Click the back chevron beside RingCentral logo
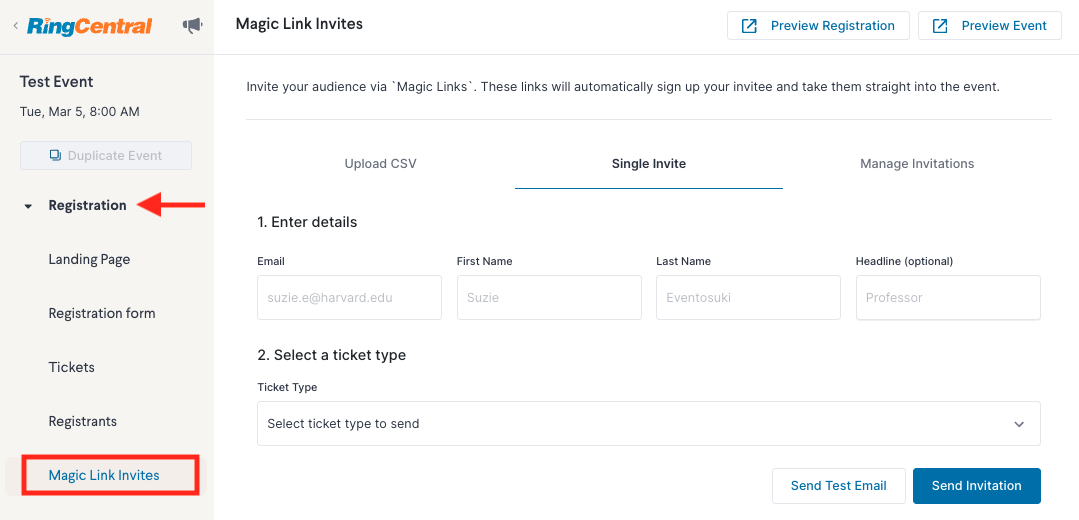 click(16, 26)
